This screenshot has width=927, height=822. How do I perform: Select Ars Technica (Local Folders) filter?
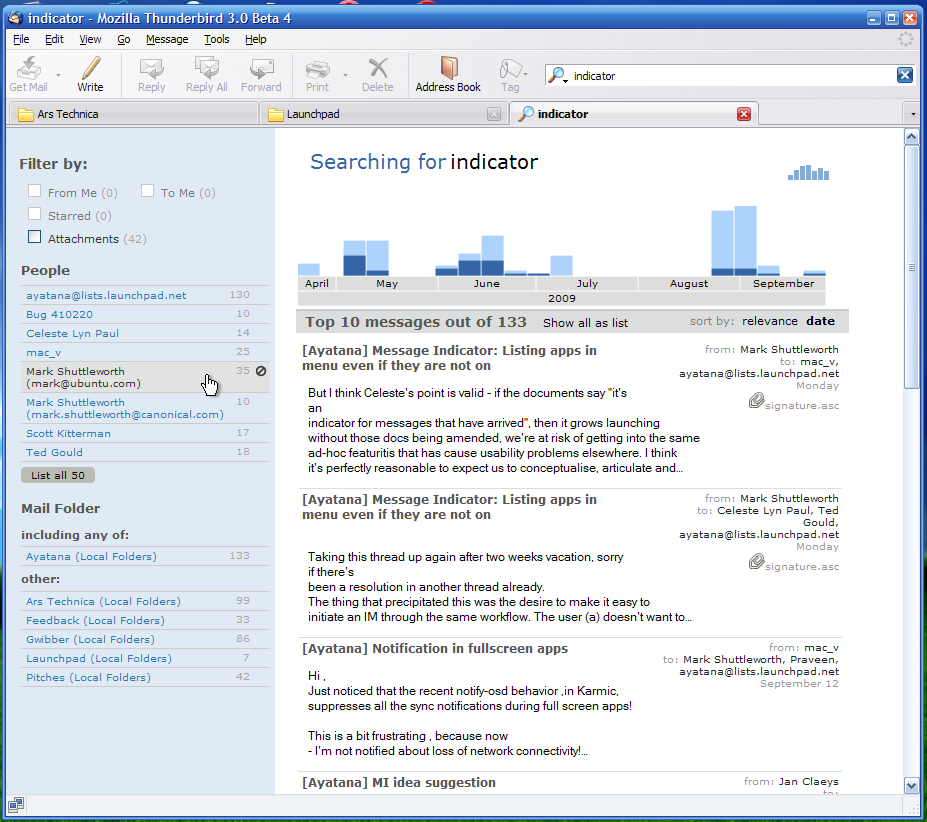144,601
